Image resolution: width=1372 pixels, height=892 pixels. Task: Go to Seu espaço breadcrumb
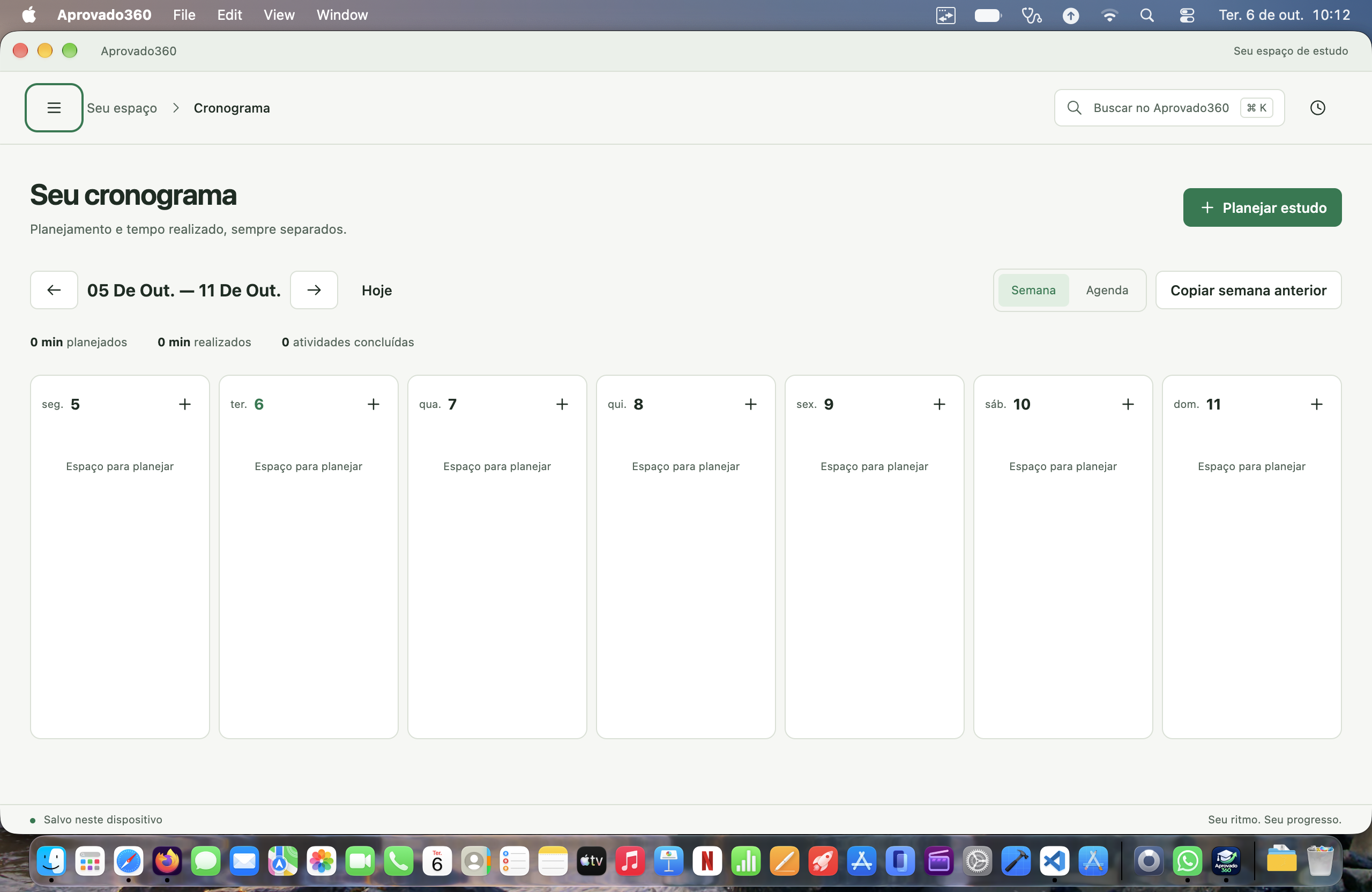[122, 108]
